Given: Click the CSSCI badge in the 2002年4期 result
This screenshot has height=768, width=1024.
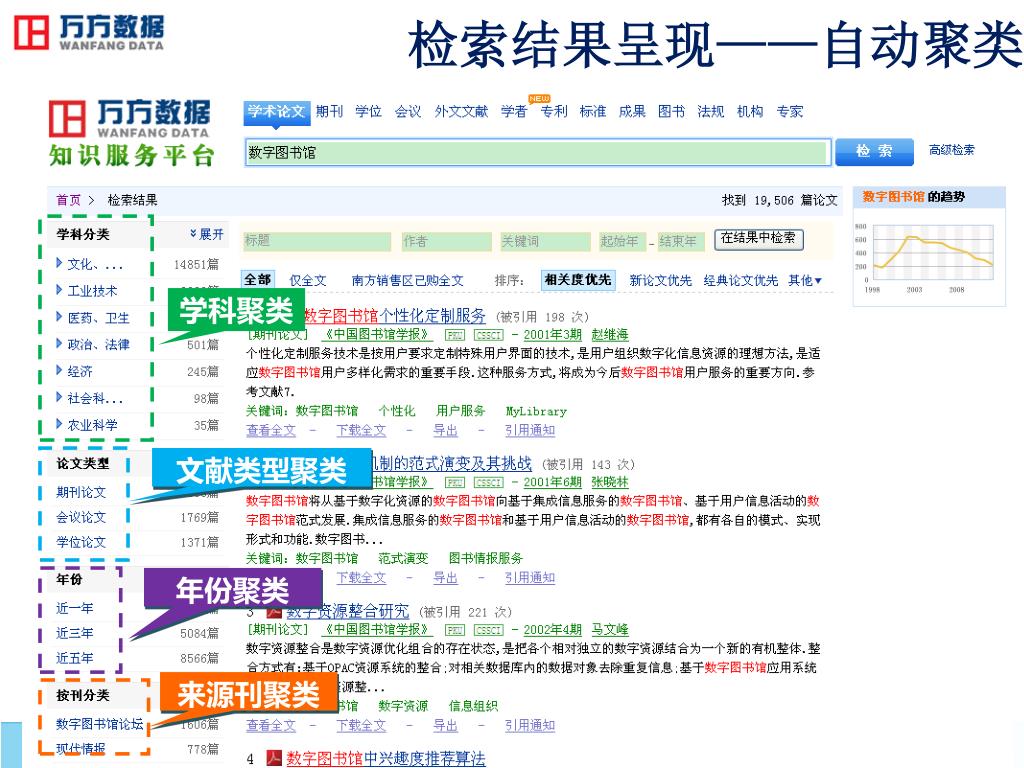Looking at the screenshot, I should 488,630.
